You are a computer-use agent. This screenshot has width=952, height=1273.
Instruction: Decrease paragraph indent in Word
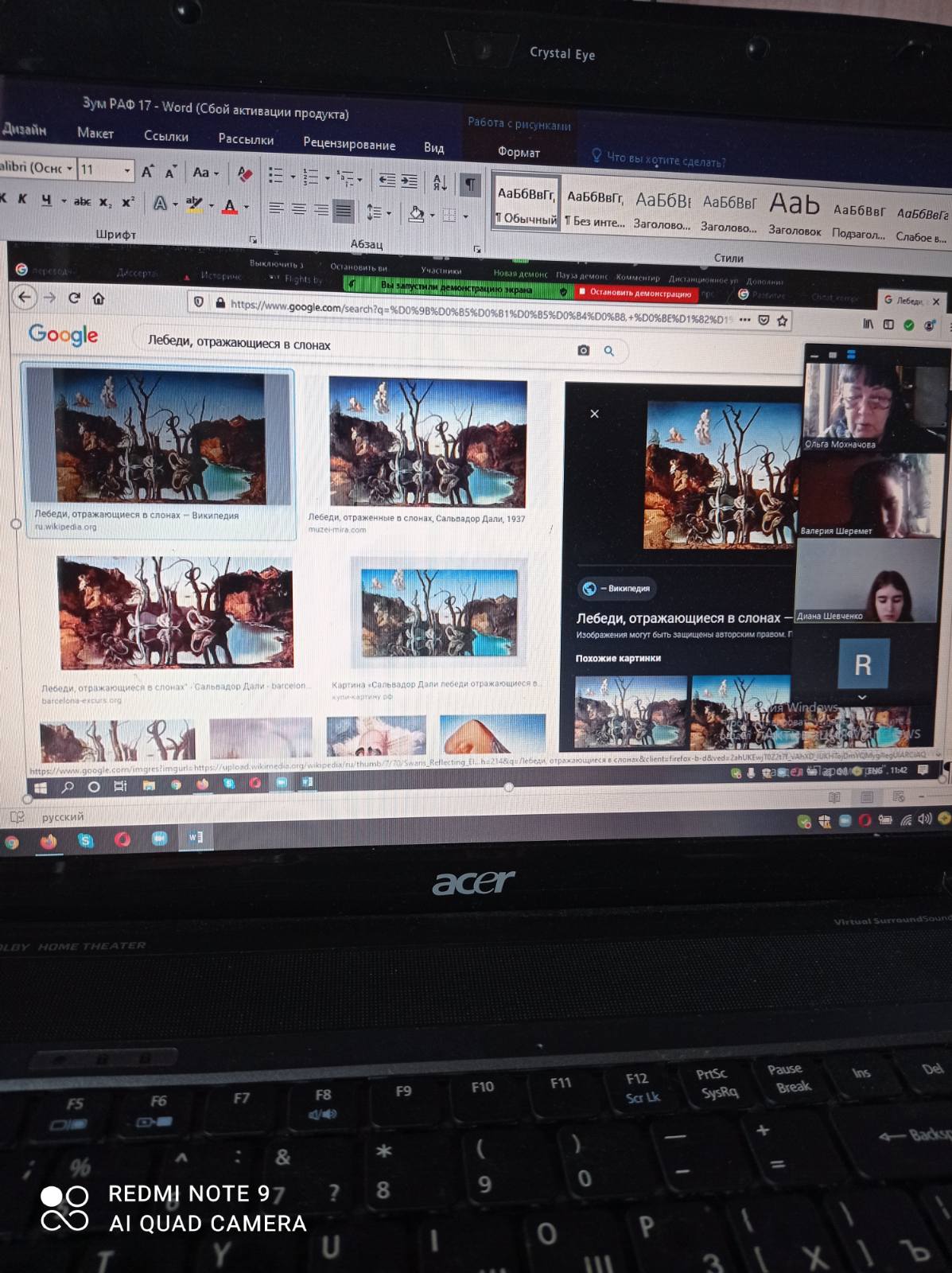click(x=387, y=181)
